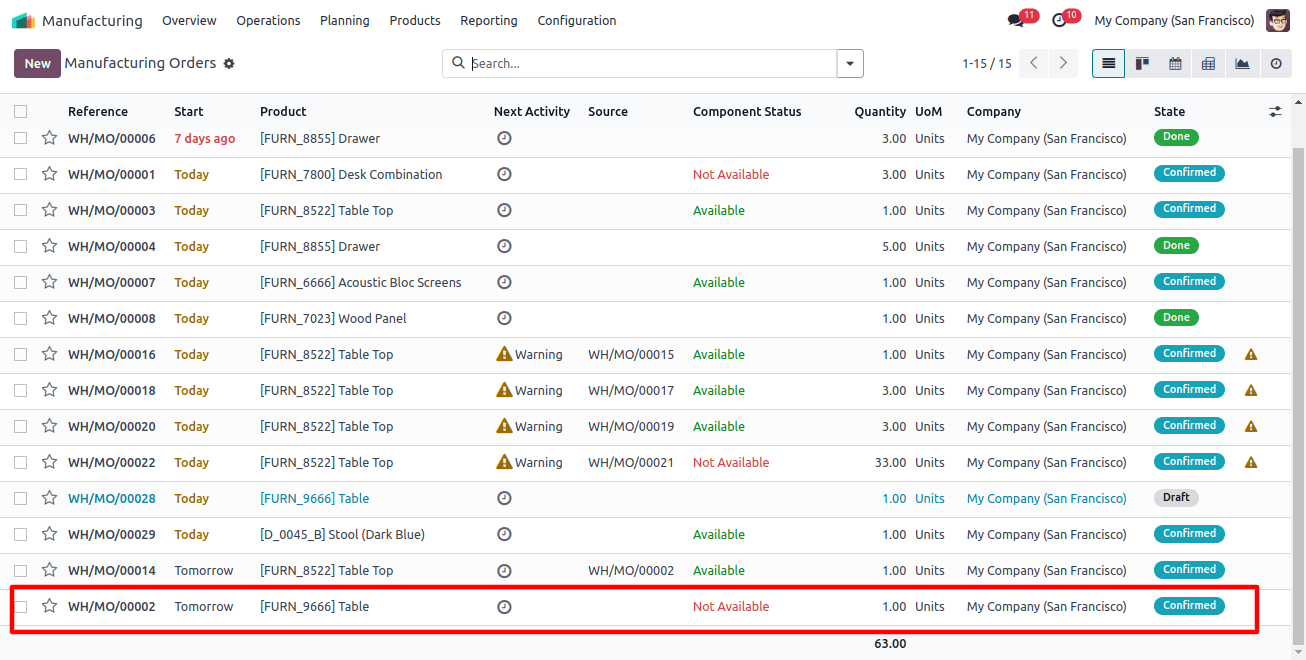
Task: Click the Done badge for WH/MO/00008
Action: pos(1176,317)
